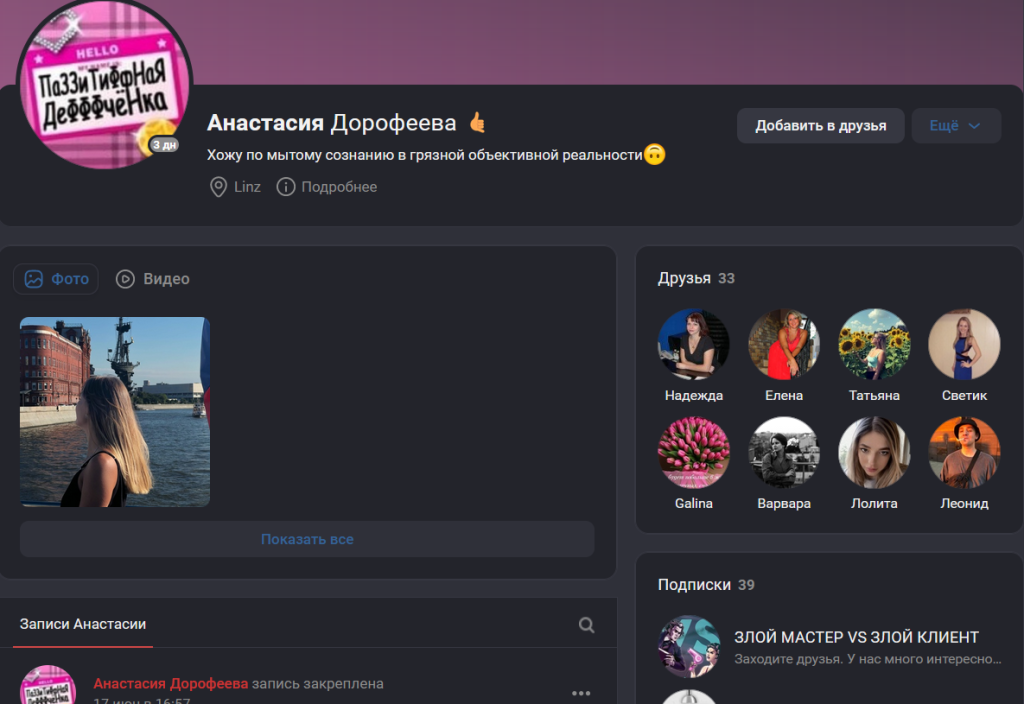
Task: Open the Друзья 33 friends list
Action: [x=696, y=278]
